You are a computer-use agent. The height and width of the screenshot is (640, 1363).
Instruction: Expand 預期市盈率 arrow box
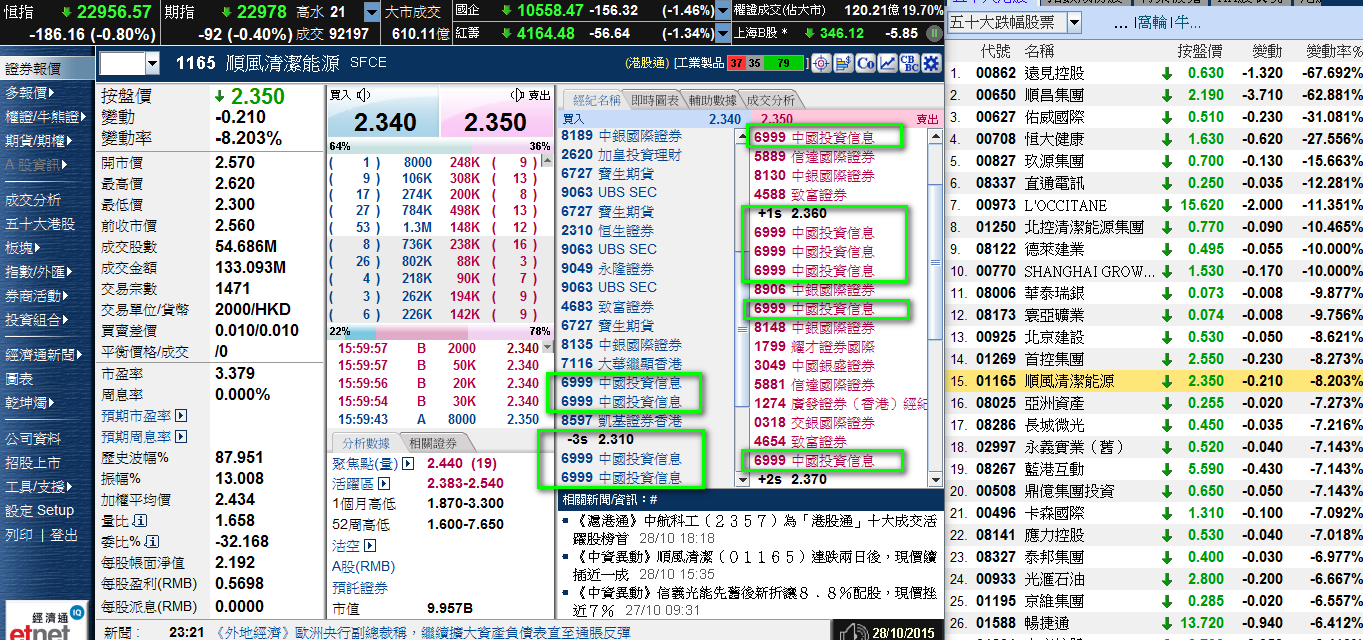point(181,415)
